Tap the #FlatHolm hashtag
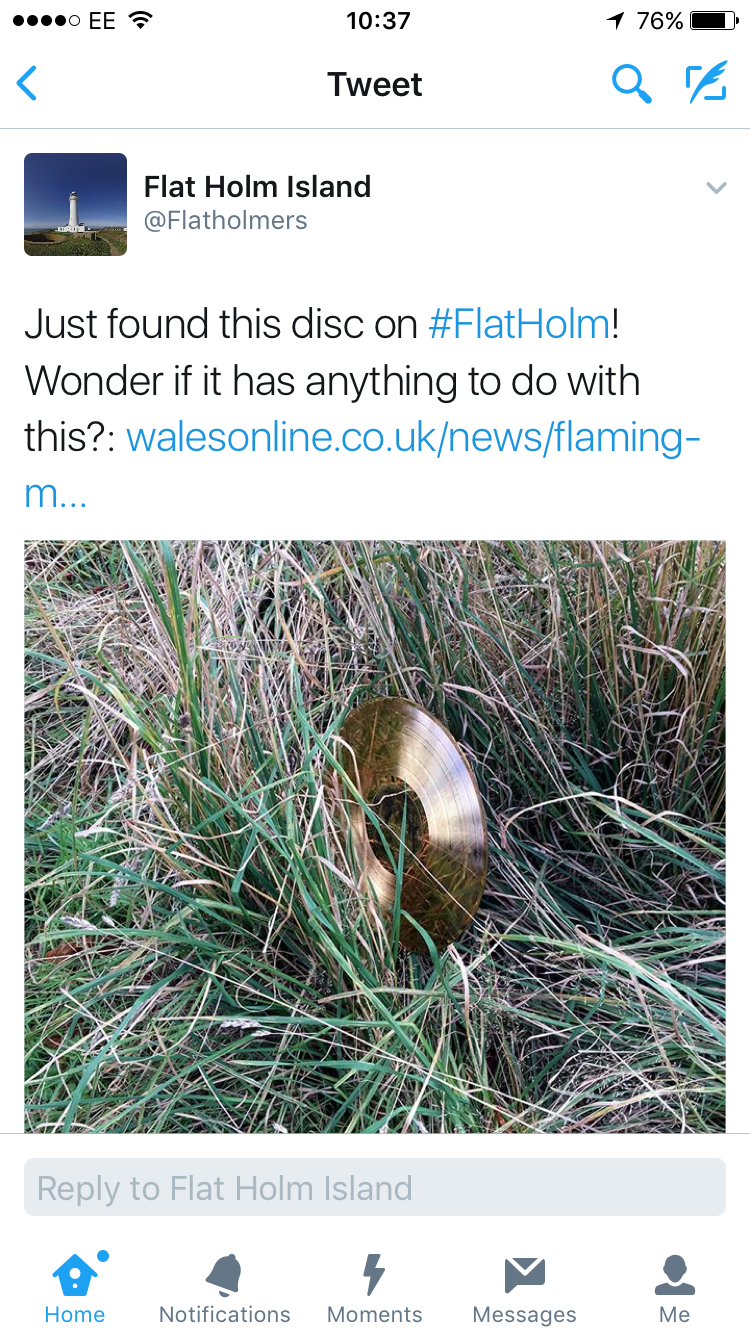This screenshot has height=1334, width=750. [x=519, y=324]
